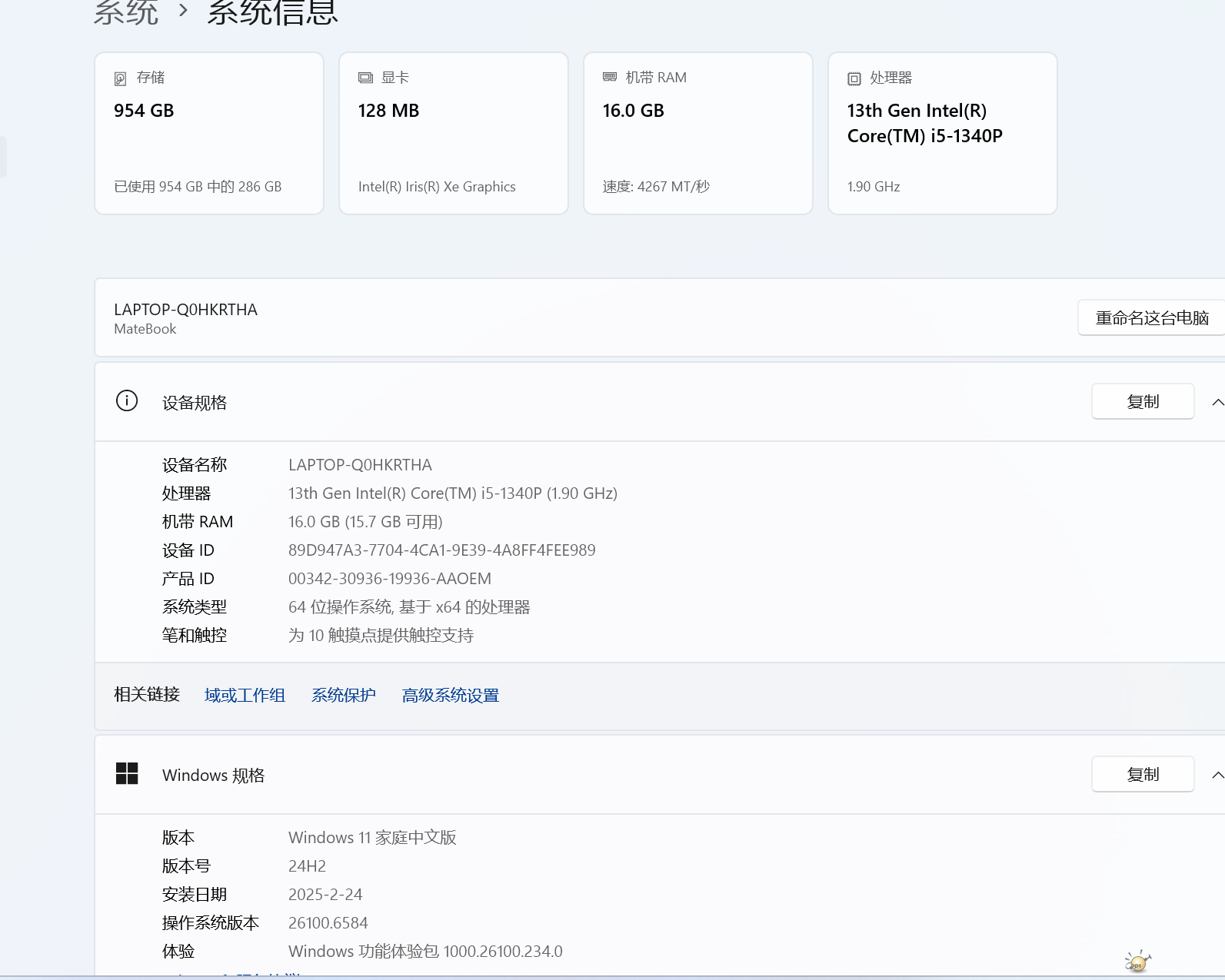Click the Windows logo beside Windows 规格

click(127, 774)
